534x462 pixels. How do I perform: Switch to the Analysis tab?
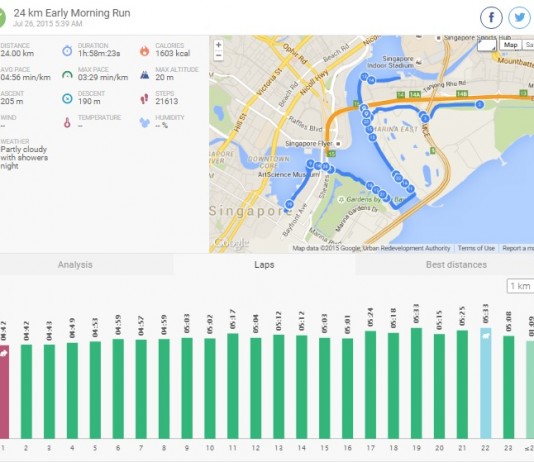point(75,265)
